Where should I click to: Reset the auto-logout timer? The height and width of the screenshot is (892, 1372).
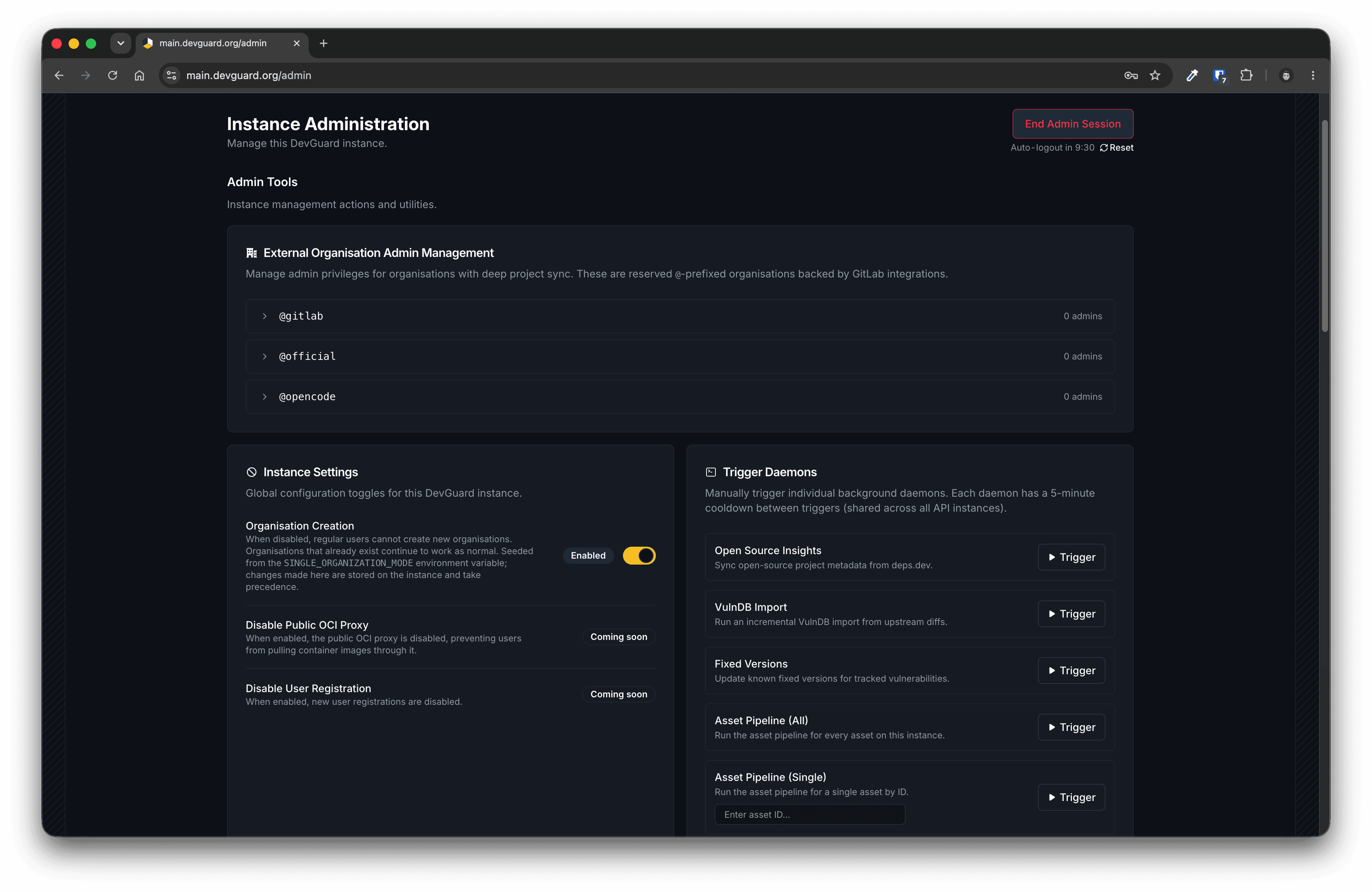click(1117, 148)
